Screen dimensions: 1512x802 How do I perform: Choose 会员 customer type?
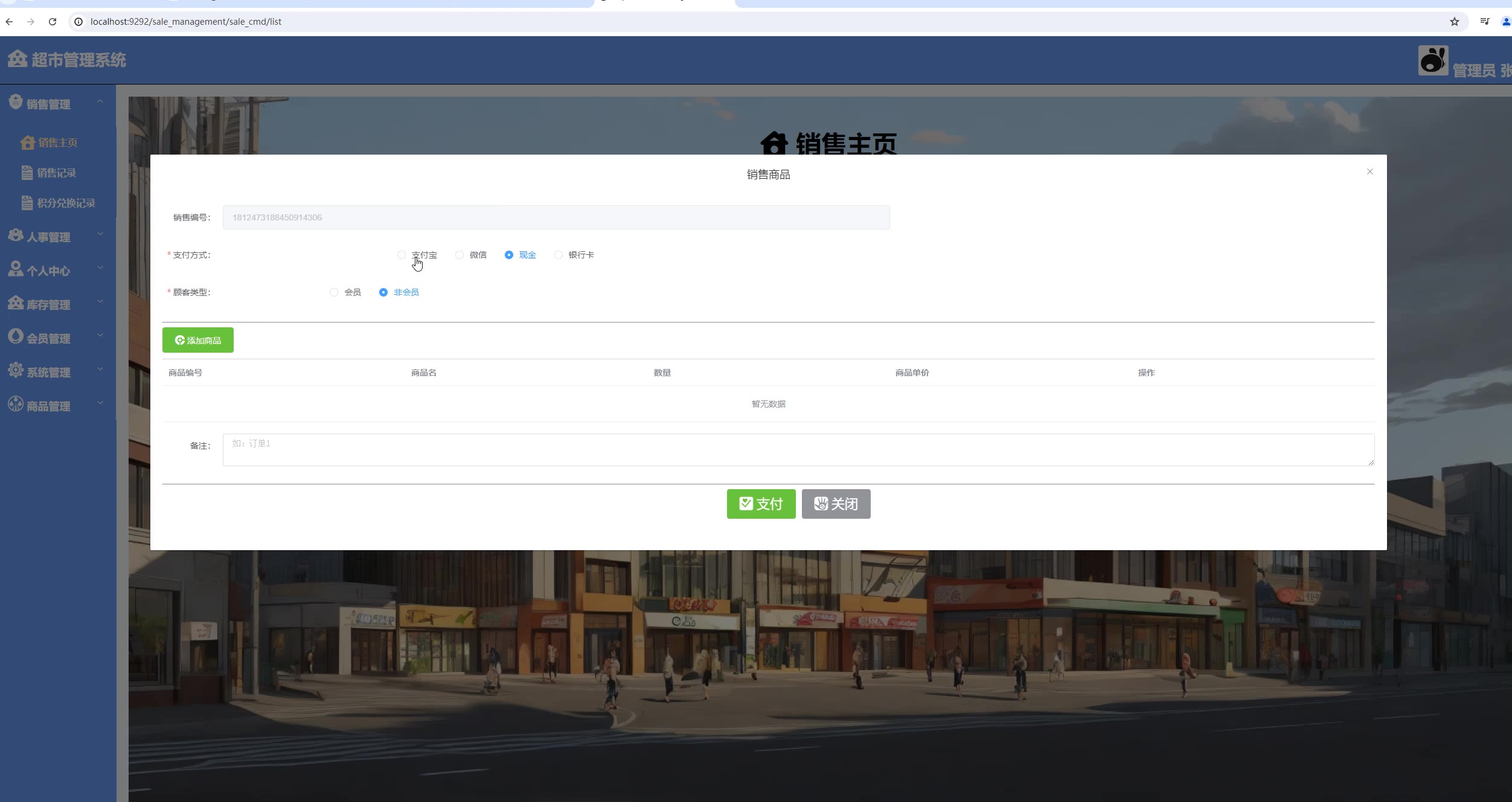coord(334,292)
